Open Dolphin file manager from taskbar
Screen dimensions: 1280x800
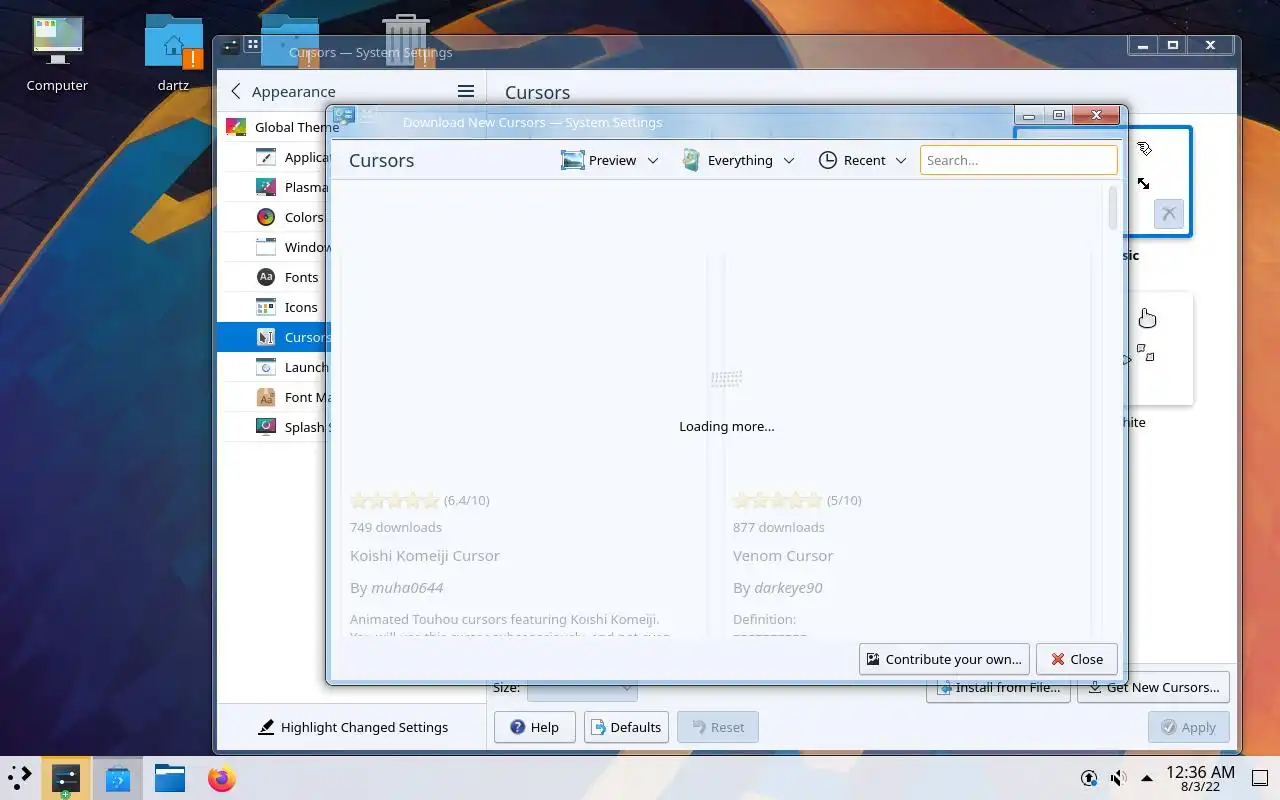click(170, 777)
